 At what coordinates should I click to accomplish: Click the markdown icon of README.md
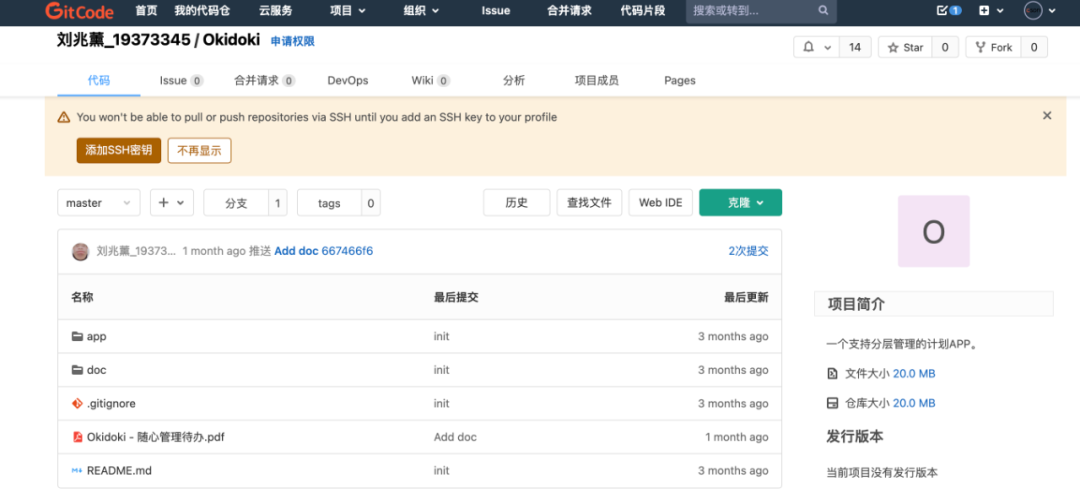77,471
